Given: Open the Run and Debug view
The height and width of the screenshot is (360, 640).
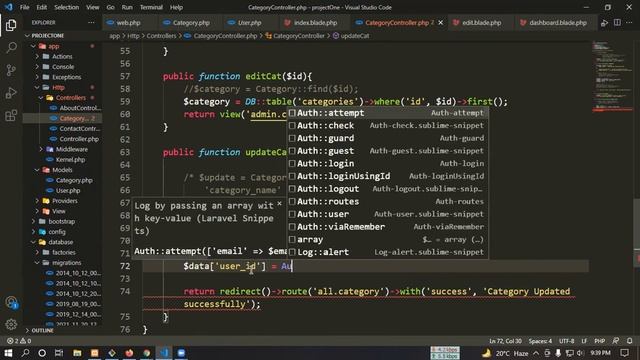Looking at the screenshot, I should coord(11,93).
